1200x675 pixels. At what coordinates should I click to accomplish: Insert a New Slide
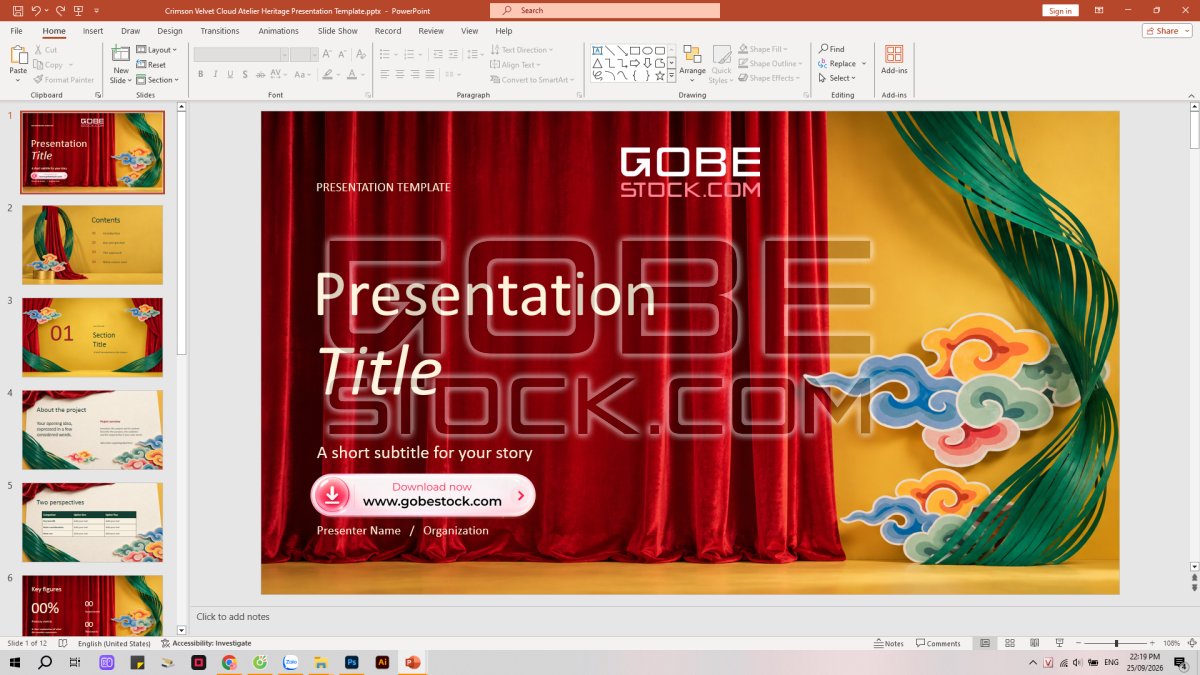pos(120,62)
